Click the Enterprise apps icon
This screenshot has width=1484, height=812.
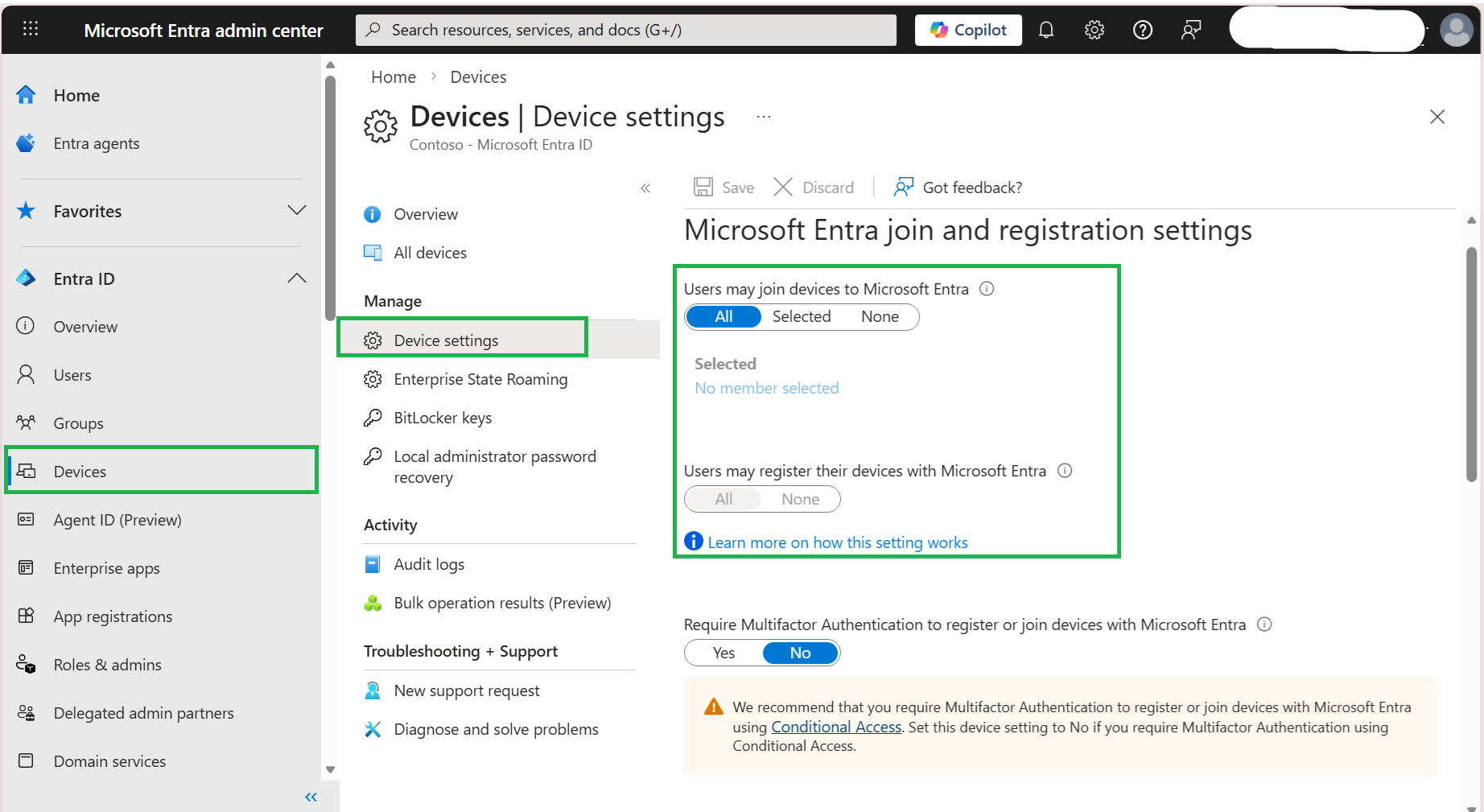pos(26,568)
